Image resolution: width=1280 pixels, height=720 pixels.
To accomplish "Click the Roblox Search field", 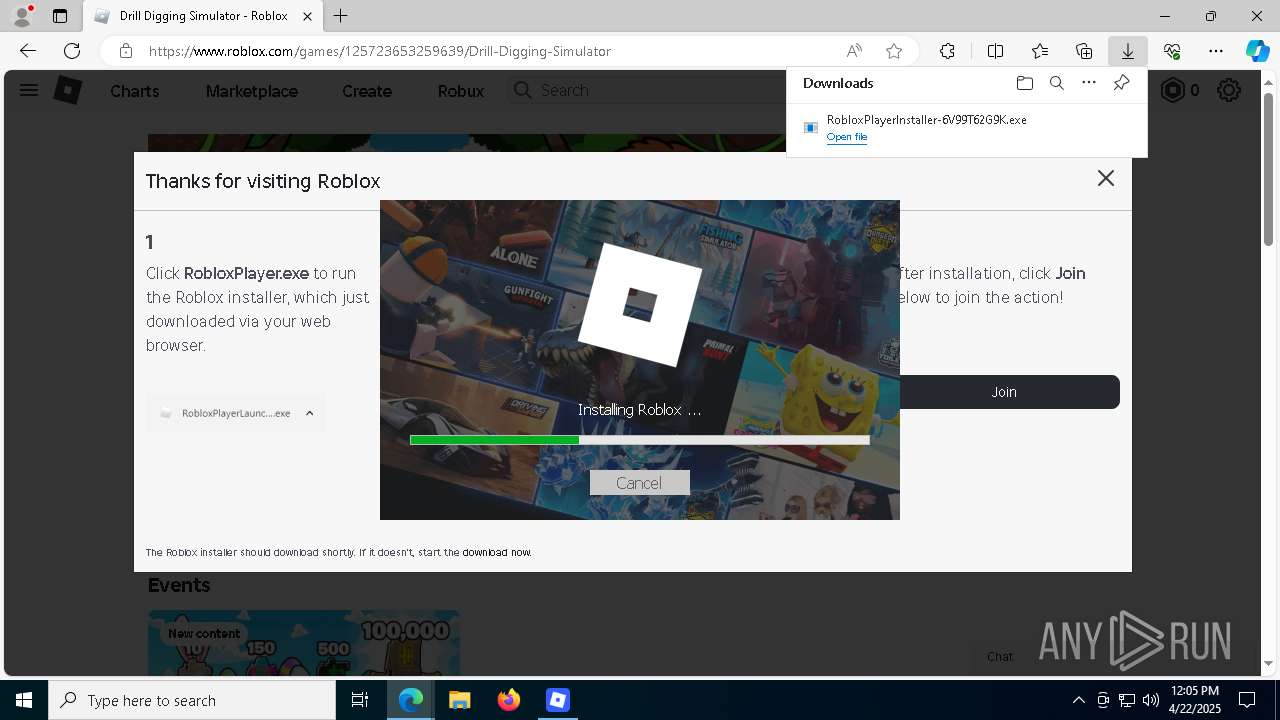I will pyautogui.click(x=645, y=90).
